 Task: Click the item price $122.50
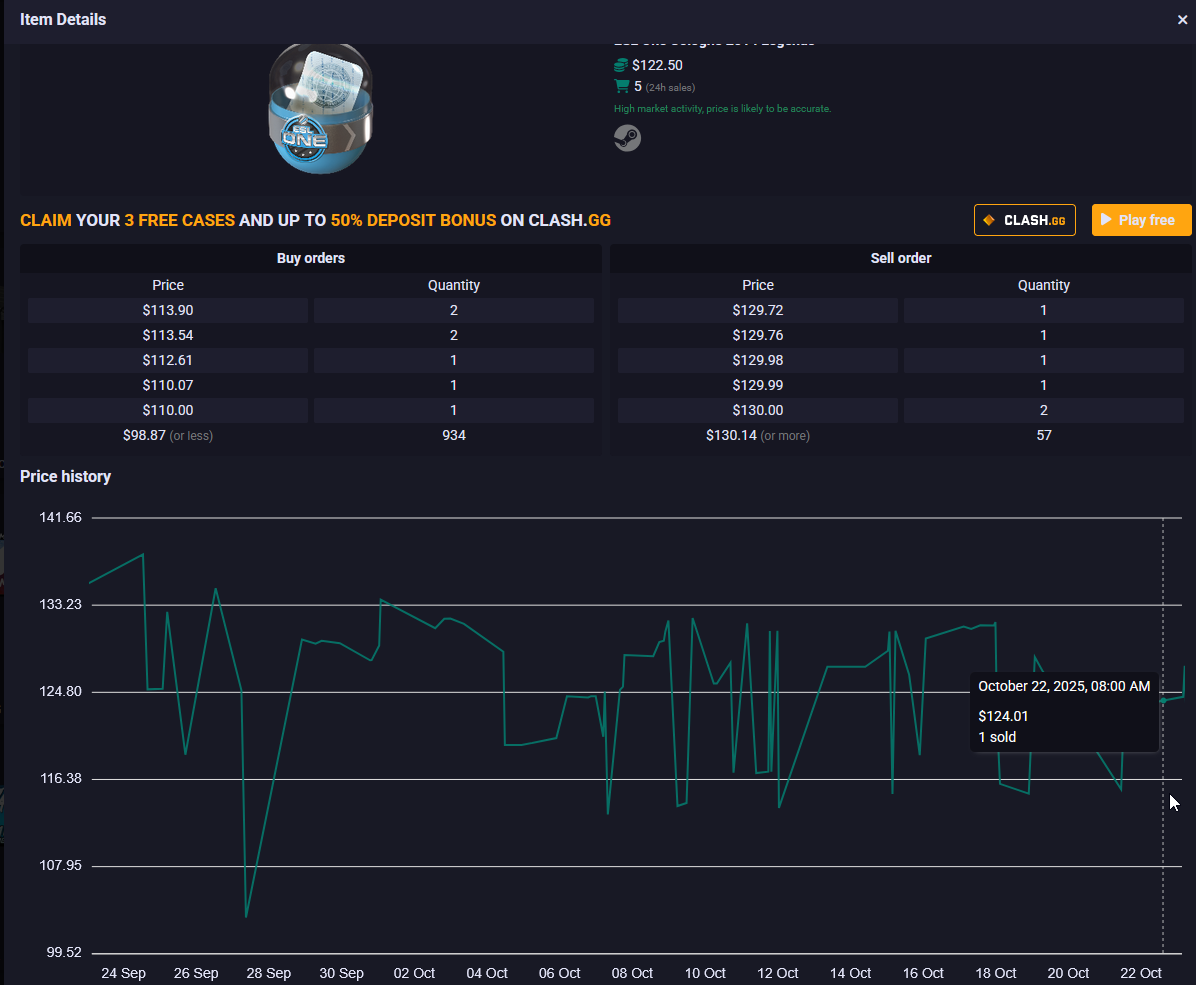coord(657,66)
